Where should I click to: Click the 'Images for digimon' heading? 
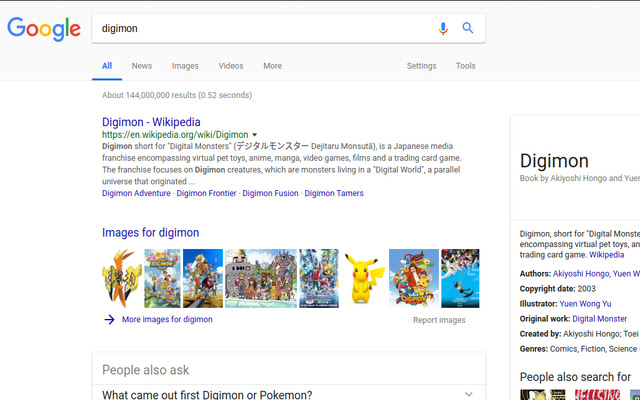(x=151, y=233)
